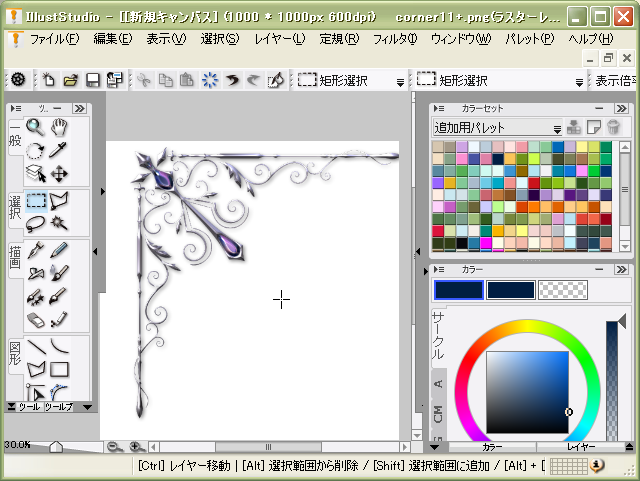Select the Move layer tool
Image resolution: width=640 pixels, height=481 pixels.
pos(59,174)
